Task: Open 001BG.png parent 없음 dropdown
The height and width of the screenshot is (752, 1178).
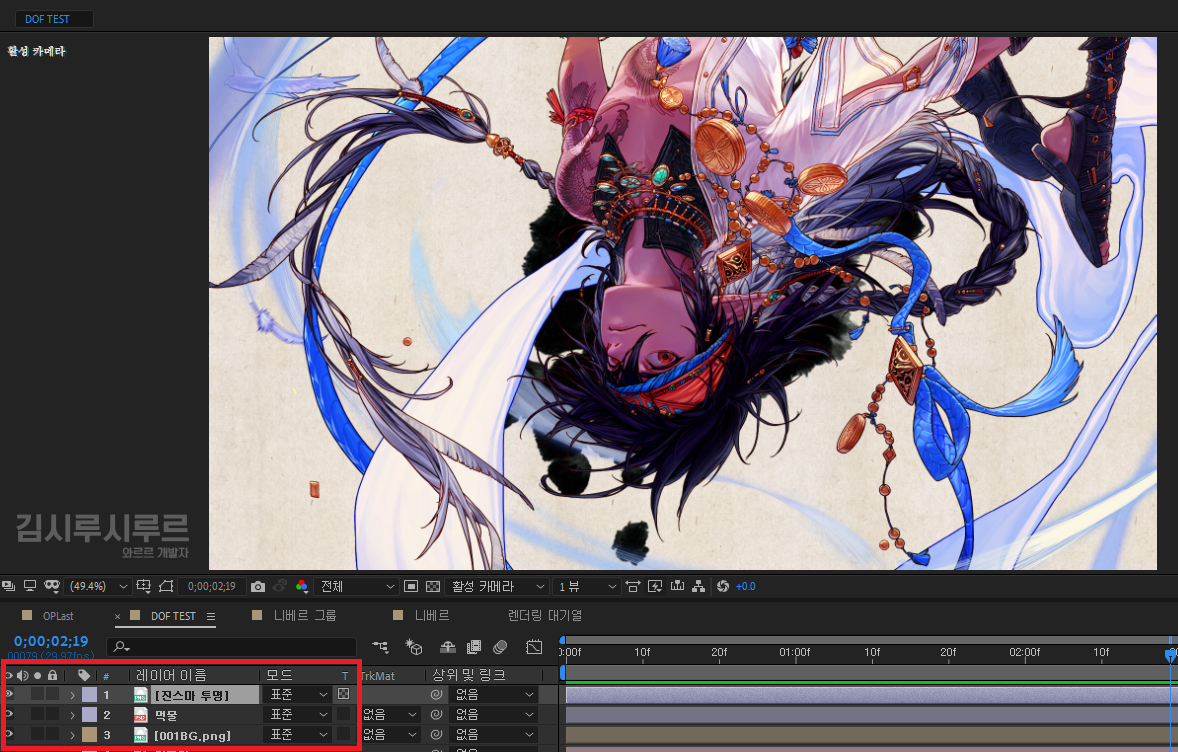Action: pyautogui.click(x=494, y=735)
